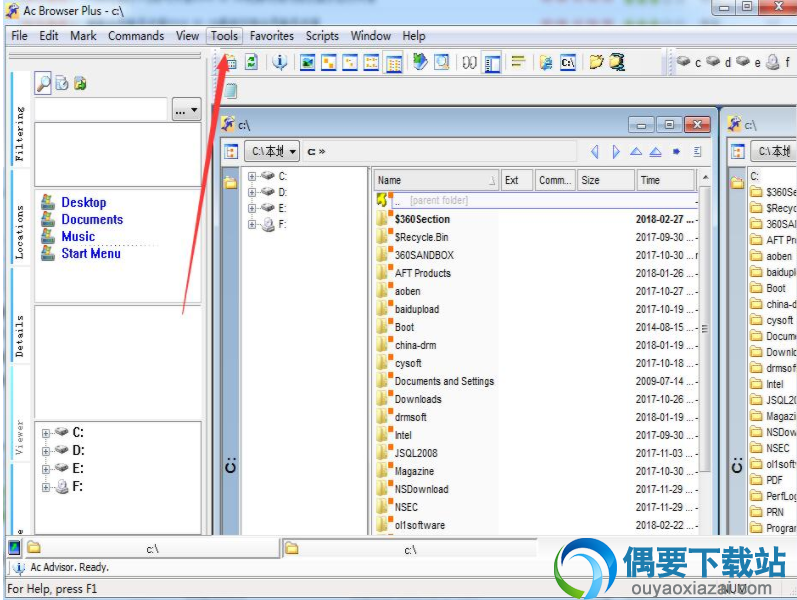The image size is (797, 600).
Task: Switch to thumbnails picture view icon
Action: click(308, 63)
